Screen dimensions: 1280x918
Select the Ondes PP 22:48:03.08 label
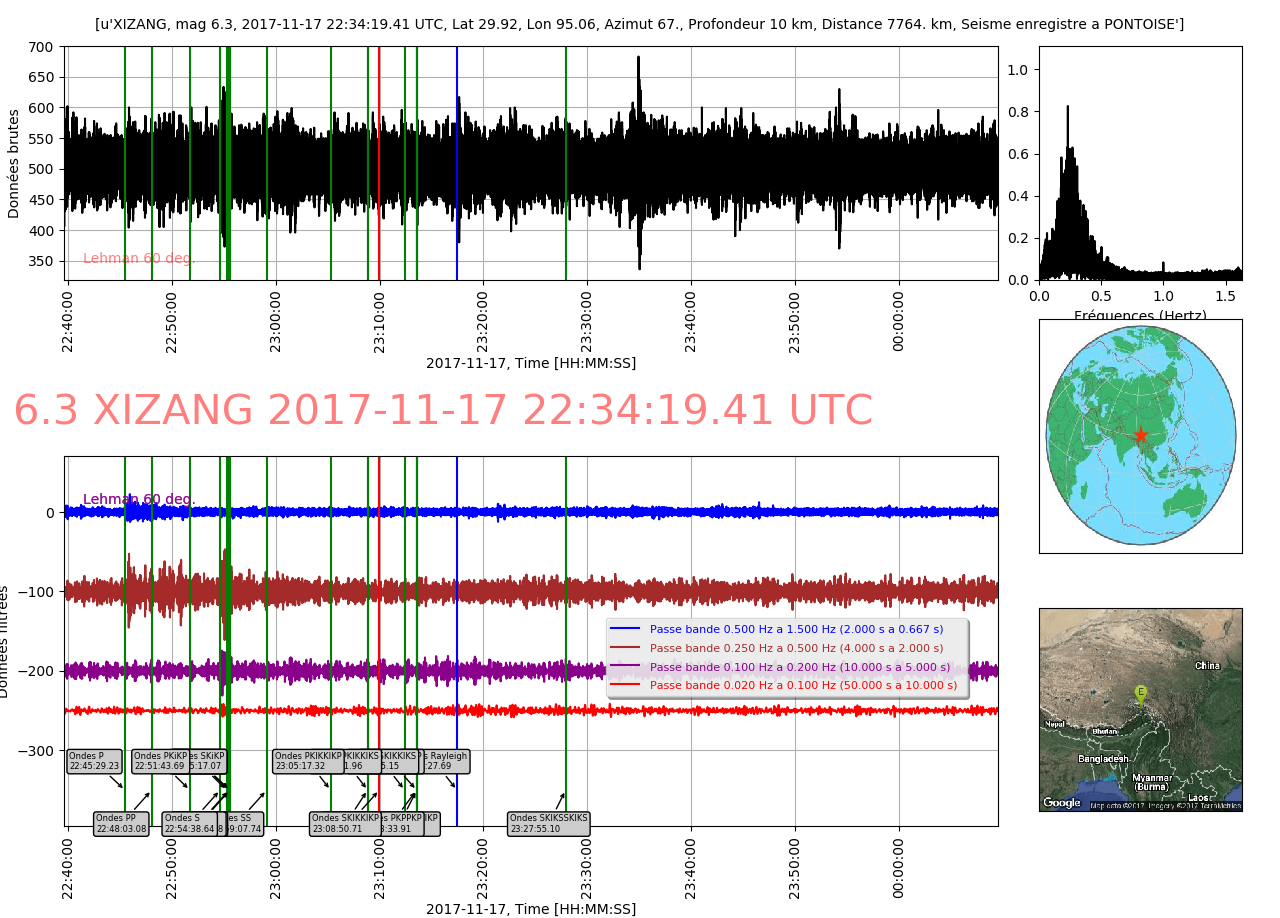(x=121, y=823)
